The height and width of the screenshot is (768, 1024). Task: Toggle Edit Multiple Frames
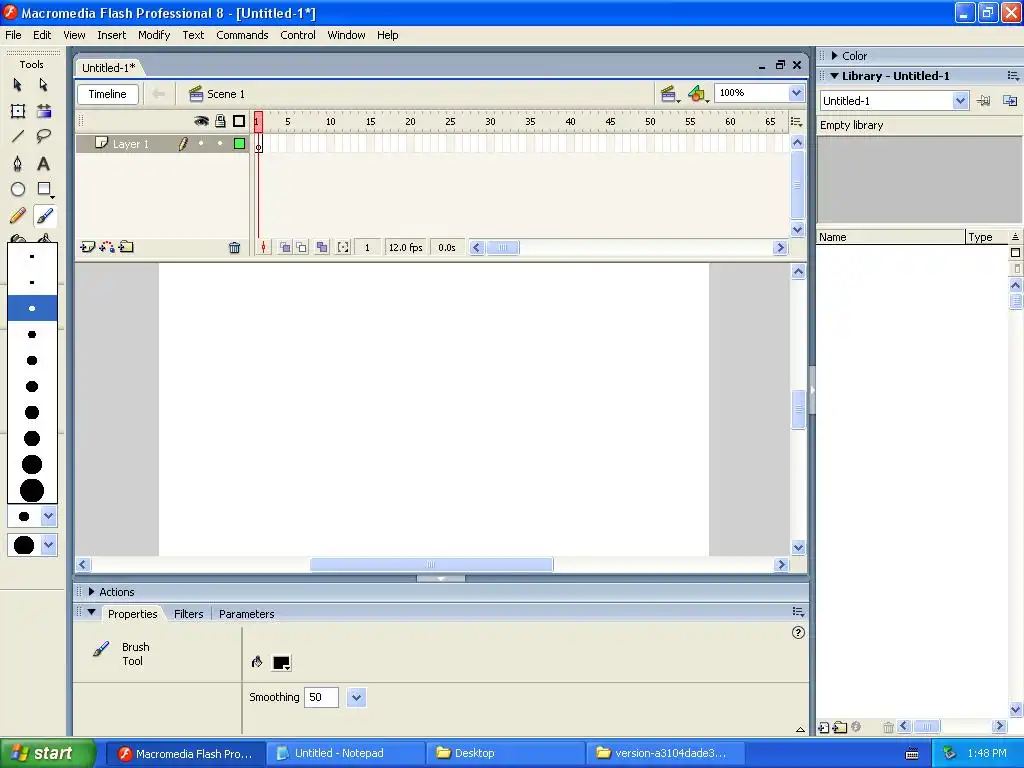click(322, 248)
